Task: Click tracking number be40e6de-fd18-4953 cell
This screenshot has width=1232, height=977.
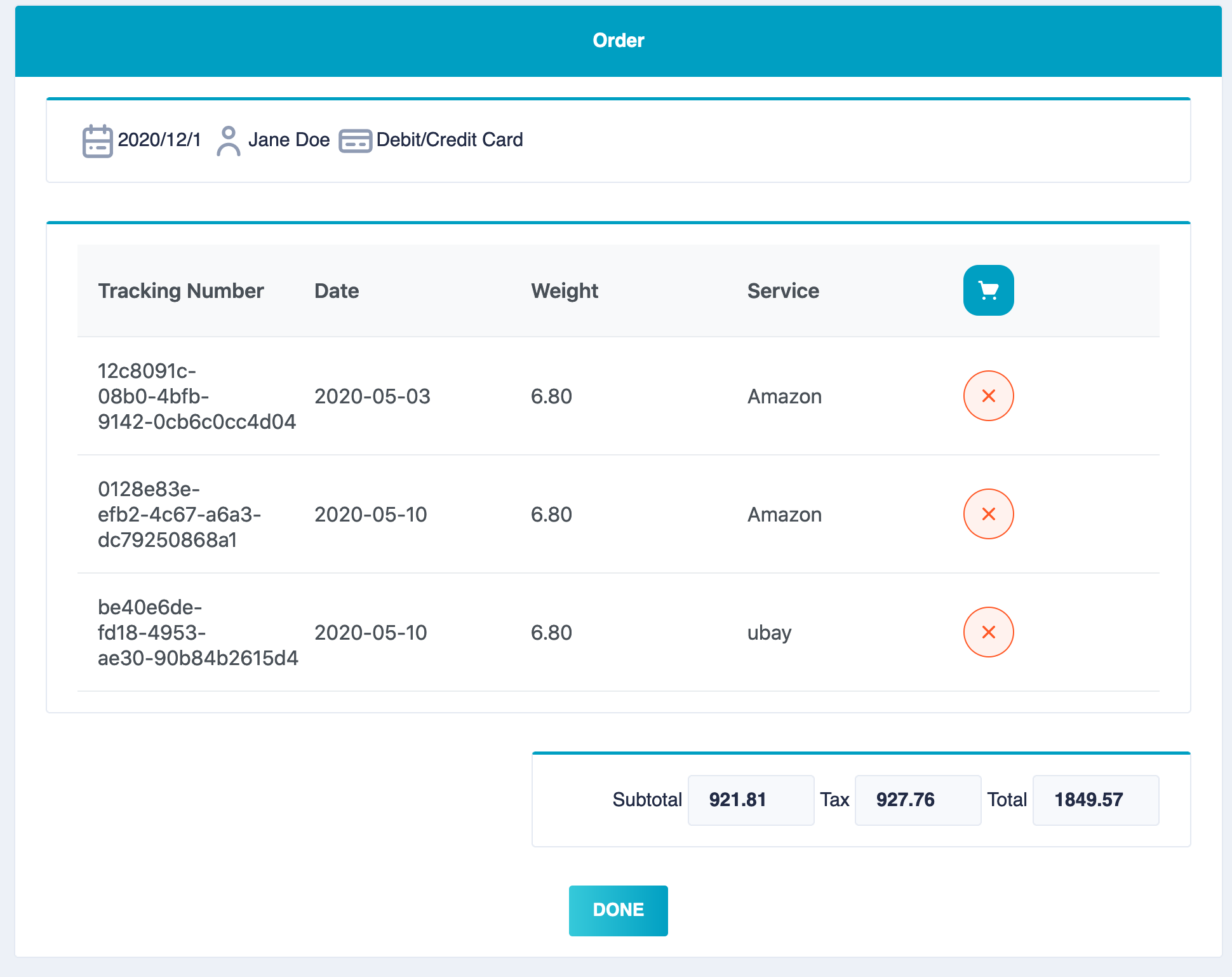Action: pos(198,632)
